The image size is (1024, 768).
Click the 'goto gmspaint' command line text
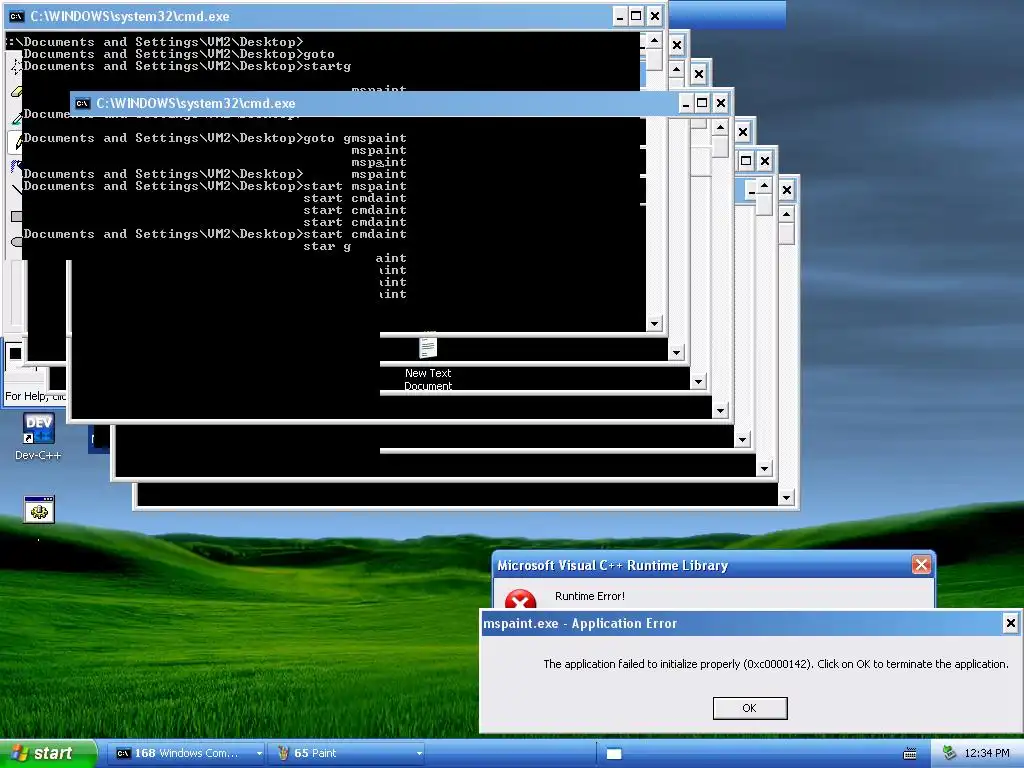355,138
